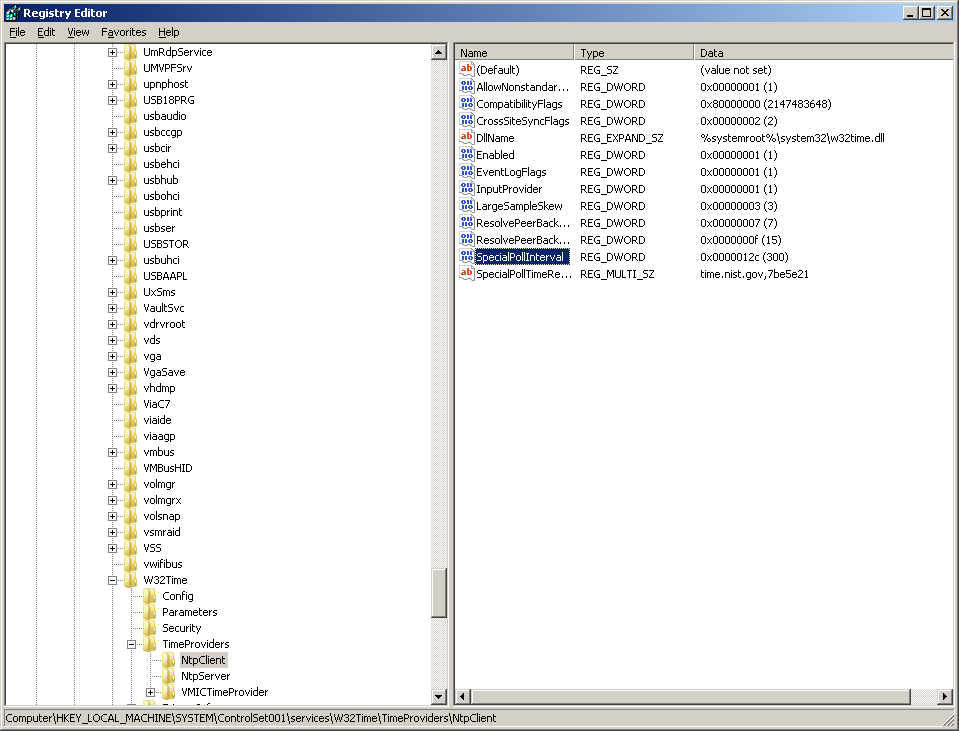Open the File menu
This screenshot has width=959, height=731.
pyautogui.click(x=17, y=32)
